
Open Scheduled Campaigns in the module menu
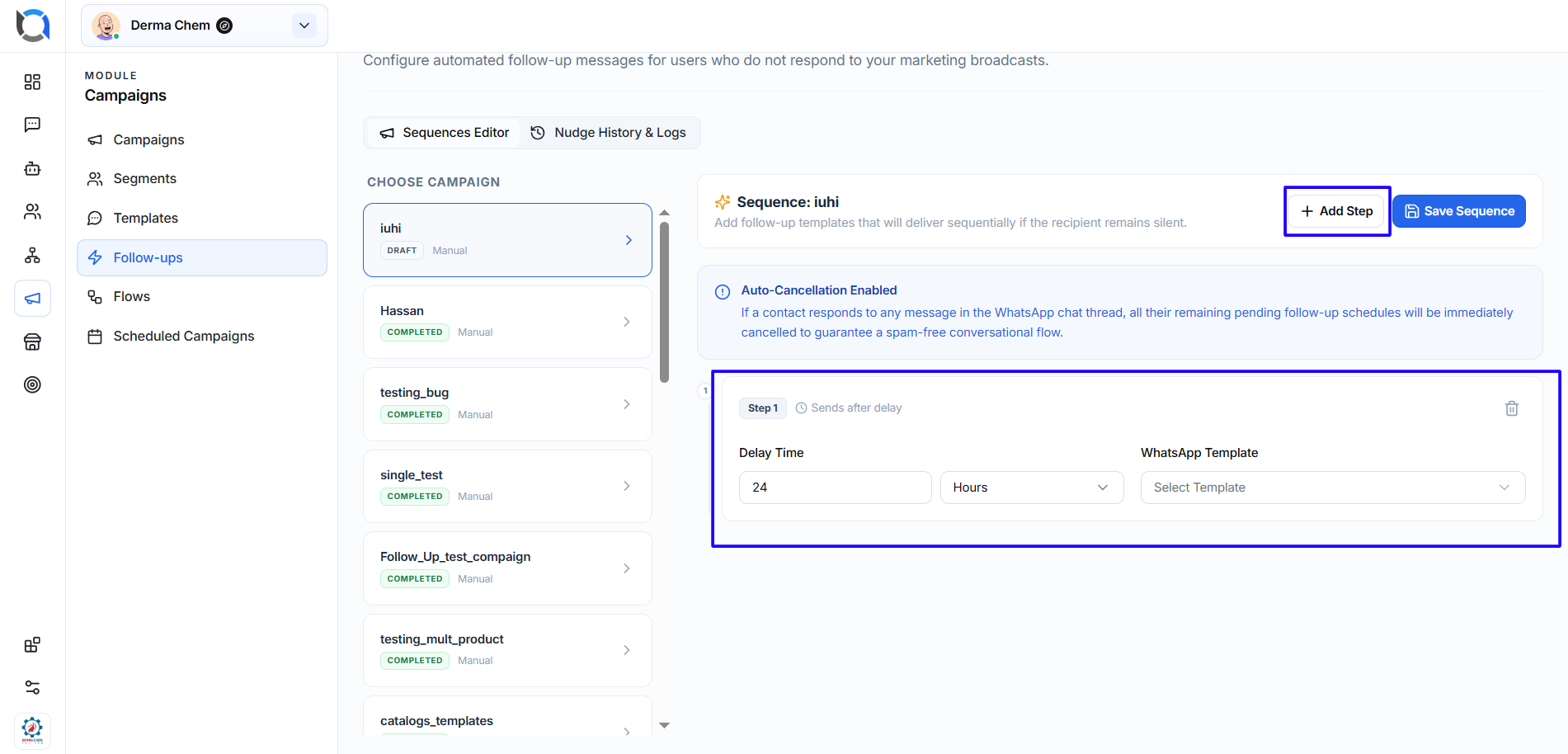[202, 336]
